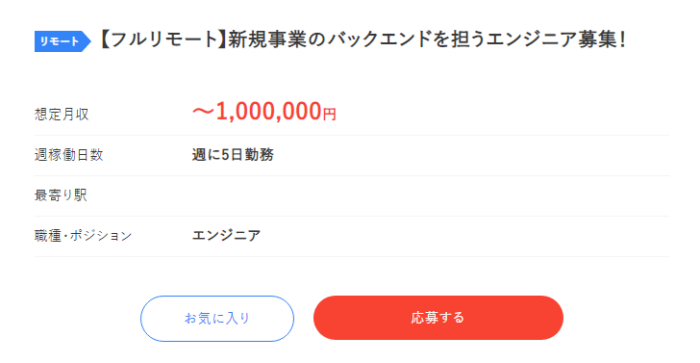This screenshot has height=363, width=700.
Task: Click the pointed tip of リモート badge
Action: pos(87,41)
